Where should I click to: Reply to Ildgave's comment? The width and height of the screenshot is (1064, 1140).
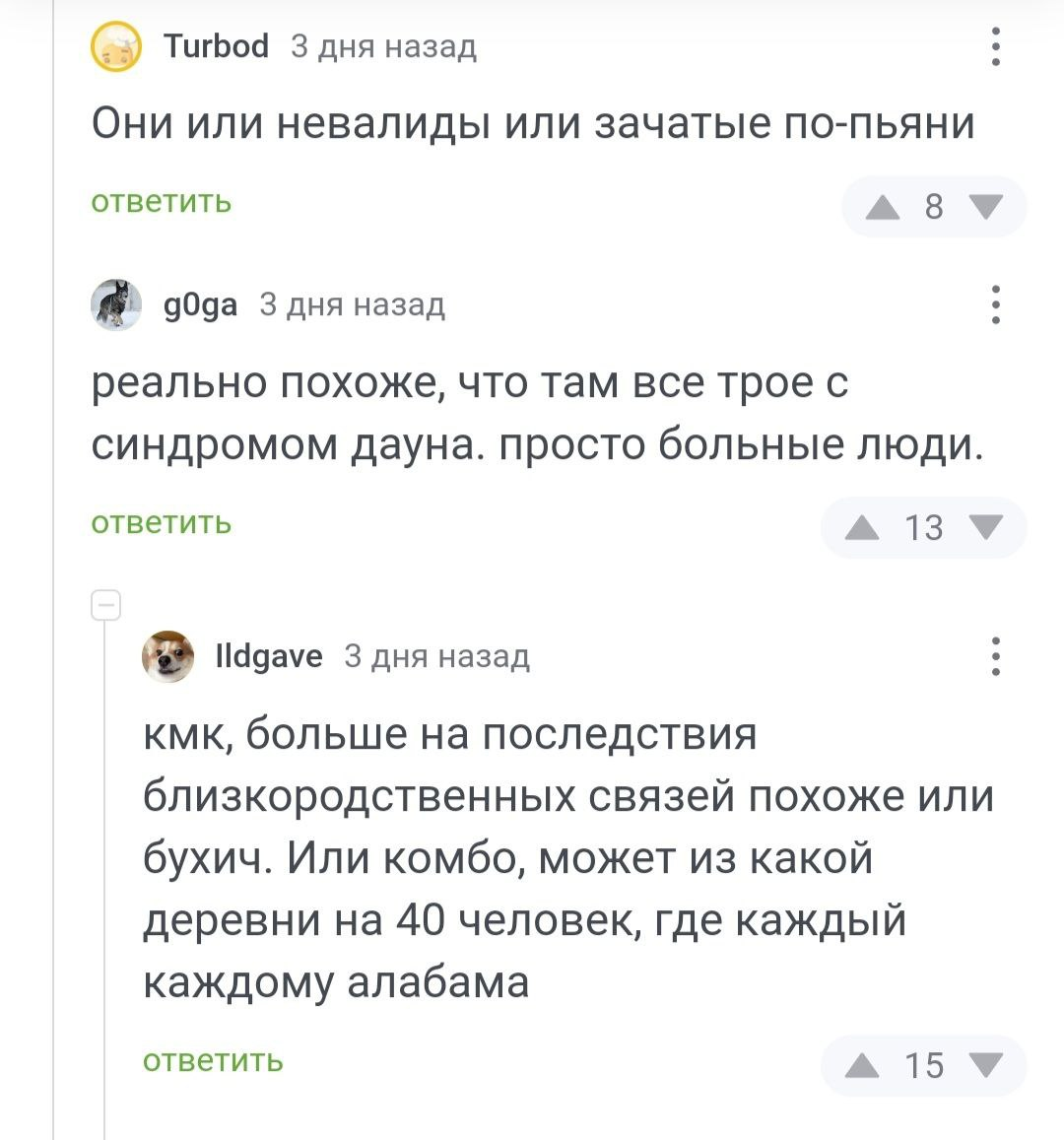click(x=213, y=1060)
